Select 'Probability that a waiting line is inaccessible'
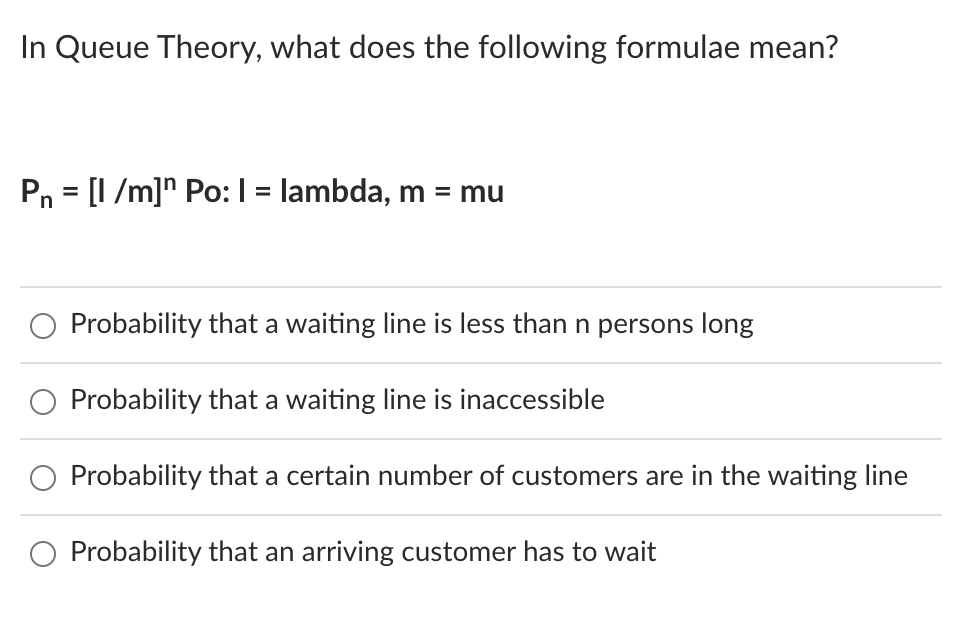This screenshot has width=980, height=626. (x=338, y=400)
